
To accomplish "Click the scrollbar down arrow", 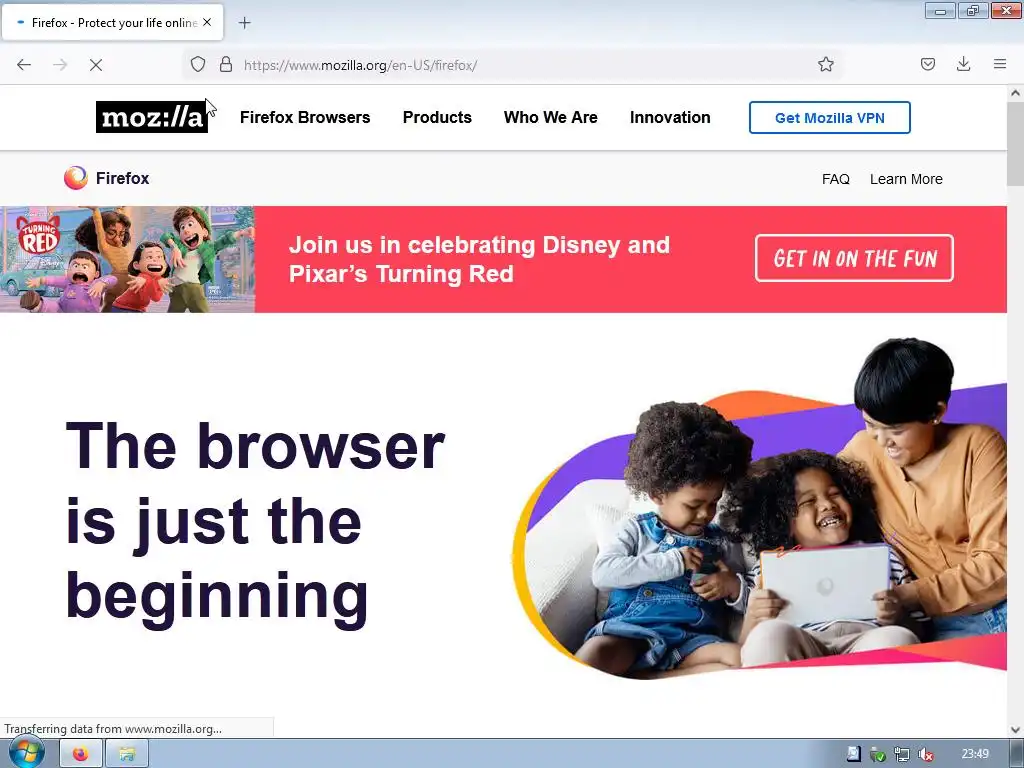I will point(1016,729).
